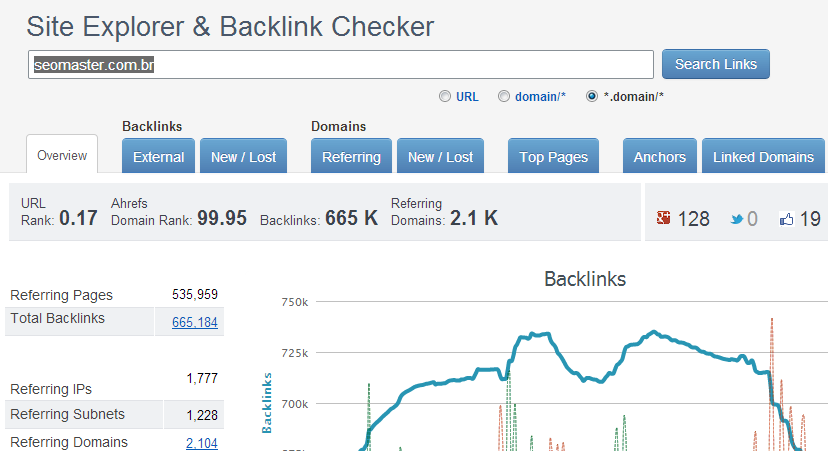Open the External backlinks tab

[x=158, y=156]
